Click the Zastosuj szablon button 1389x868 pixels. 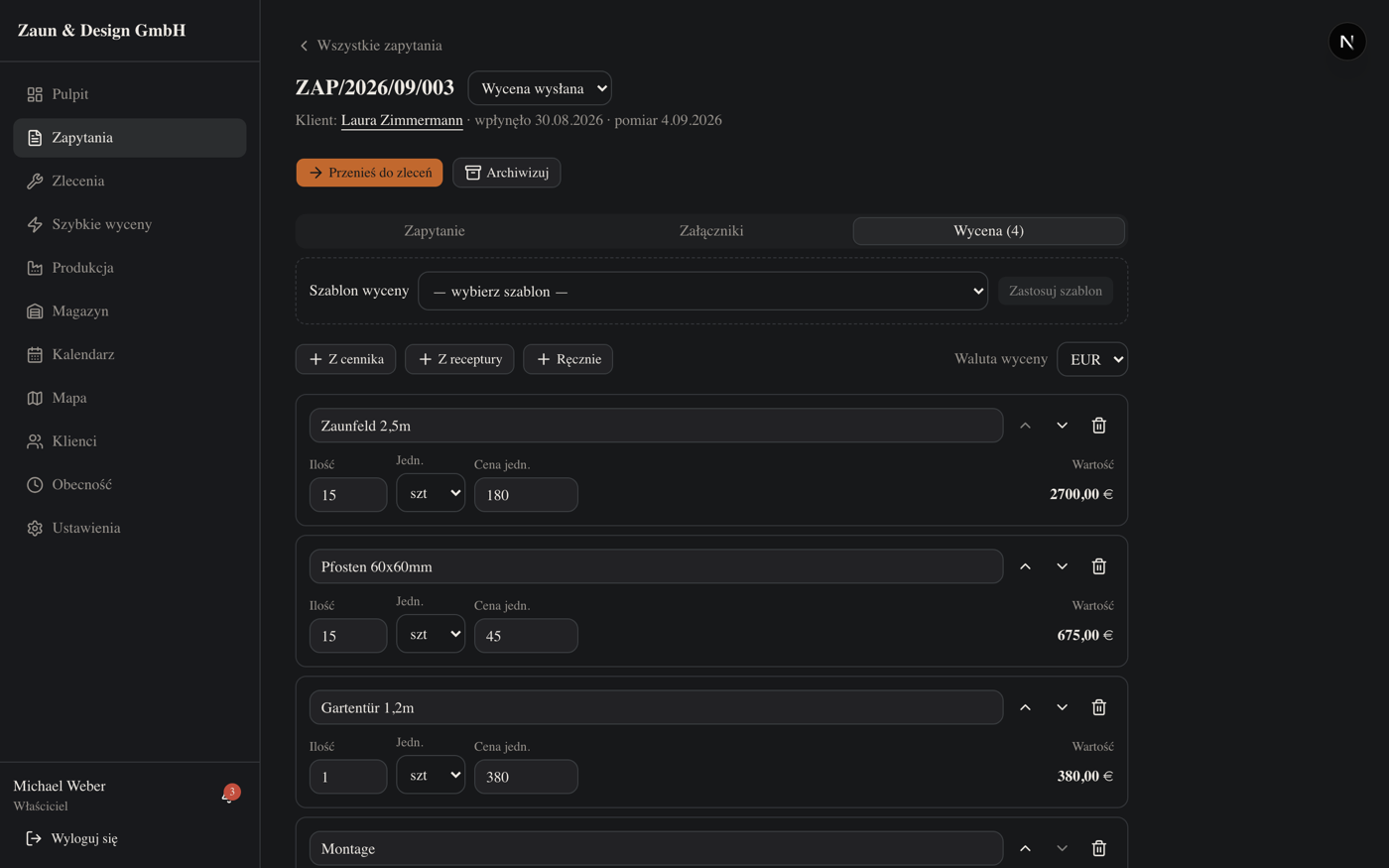pyautogui.click(x=1056, y=291)
